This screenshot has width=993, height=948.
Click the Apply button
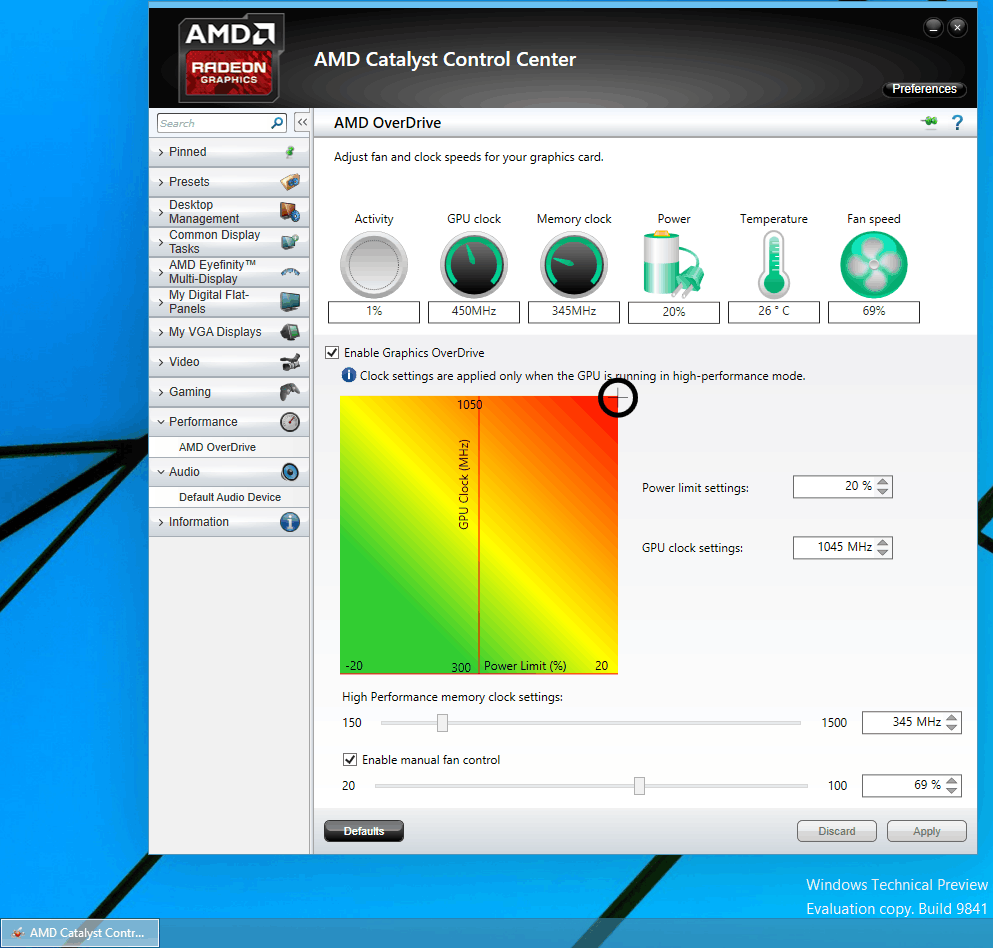tap(927, 831)
